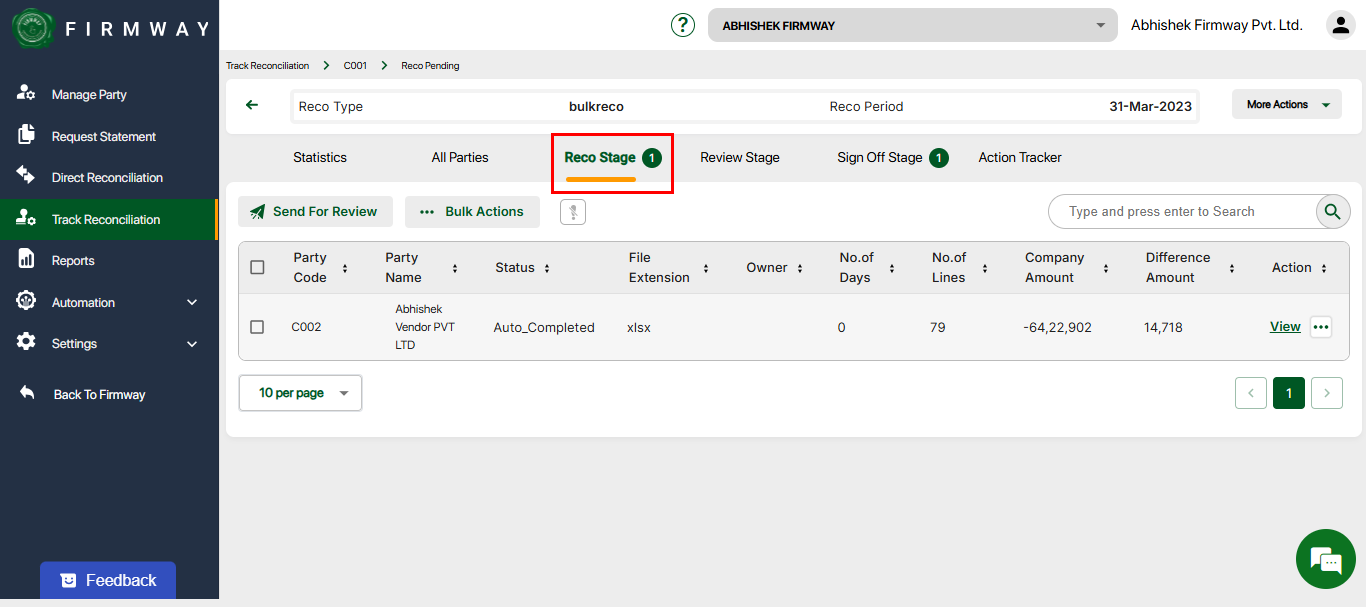
Task: Open the Sign Off Stage tab
Action: pyautogui.click(x=880, y=157)
